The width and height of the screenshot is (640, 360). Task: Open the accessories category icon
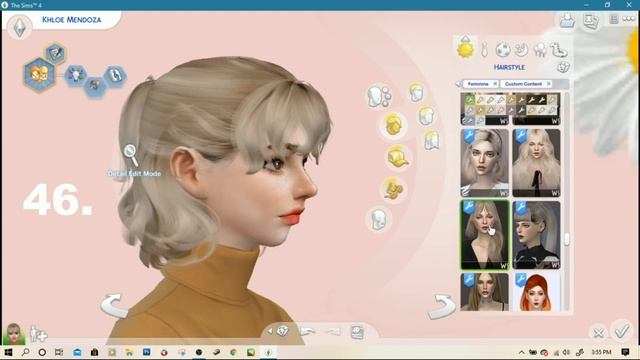393,189
